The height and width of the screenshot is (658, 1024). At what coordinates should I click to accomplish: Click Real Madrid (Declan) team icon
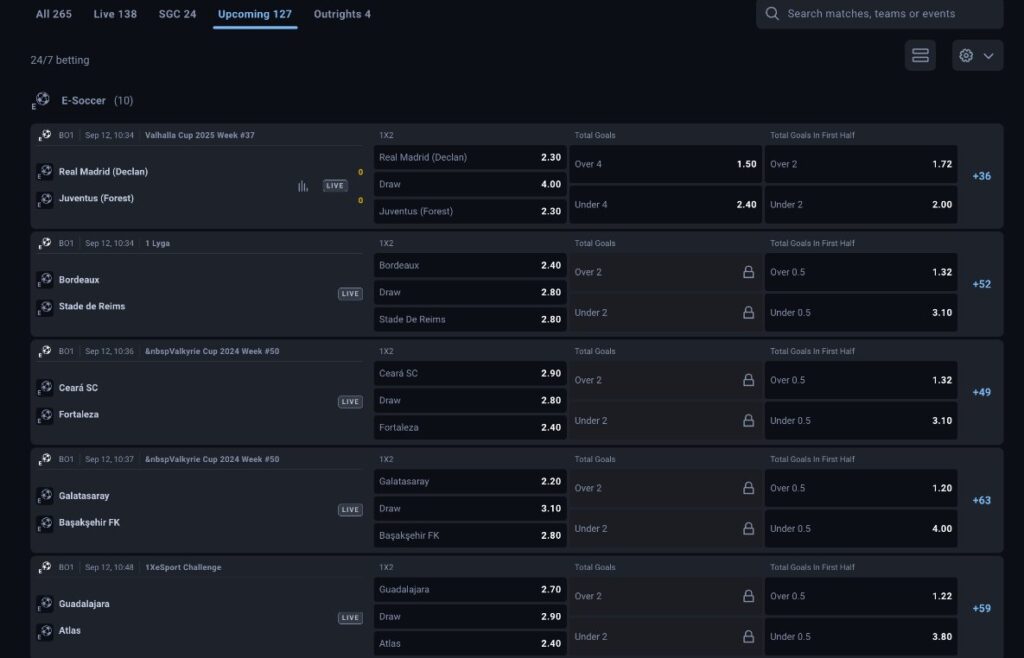45,172
